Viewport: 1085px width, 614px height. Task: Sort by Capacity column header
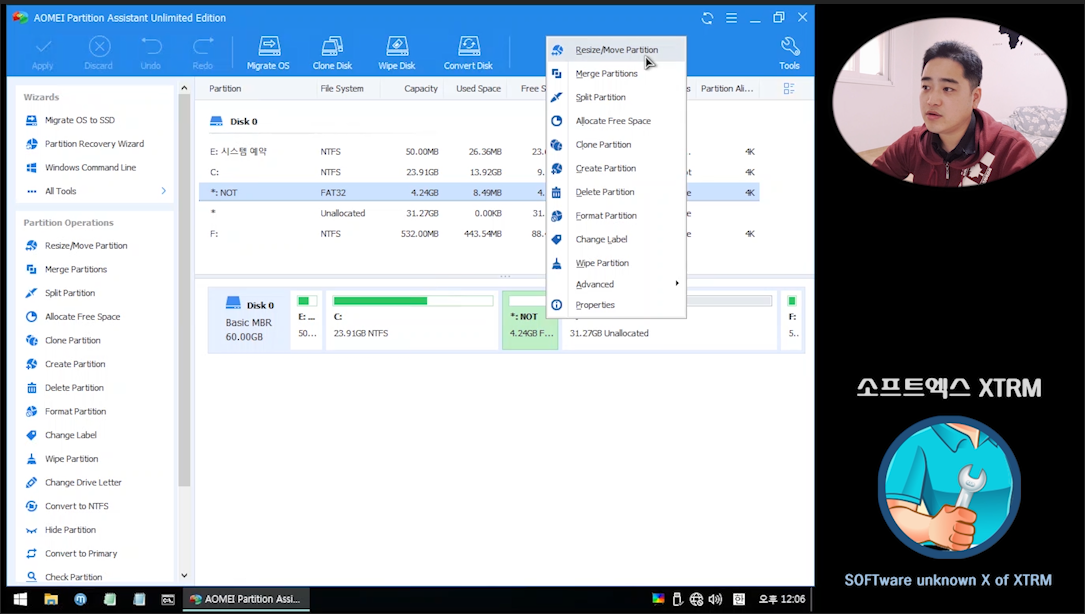point(421,89)
